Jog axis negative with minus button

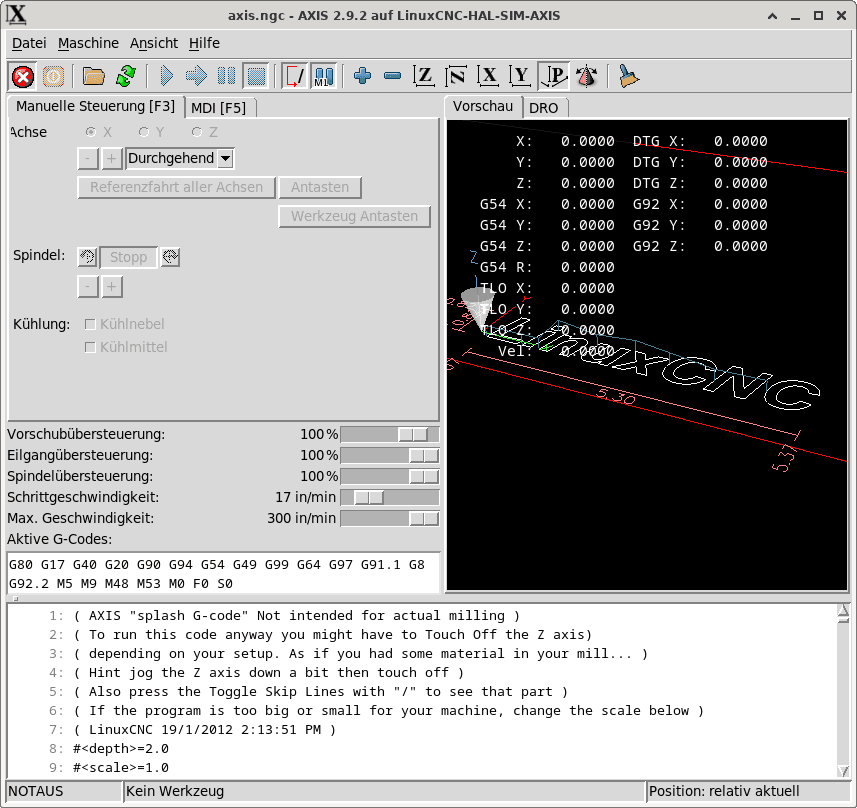pos(88,159)
